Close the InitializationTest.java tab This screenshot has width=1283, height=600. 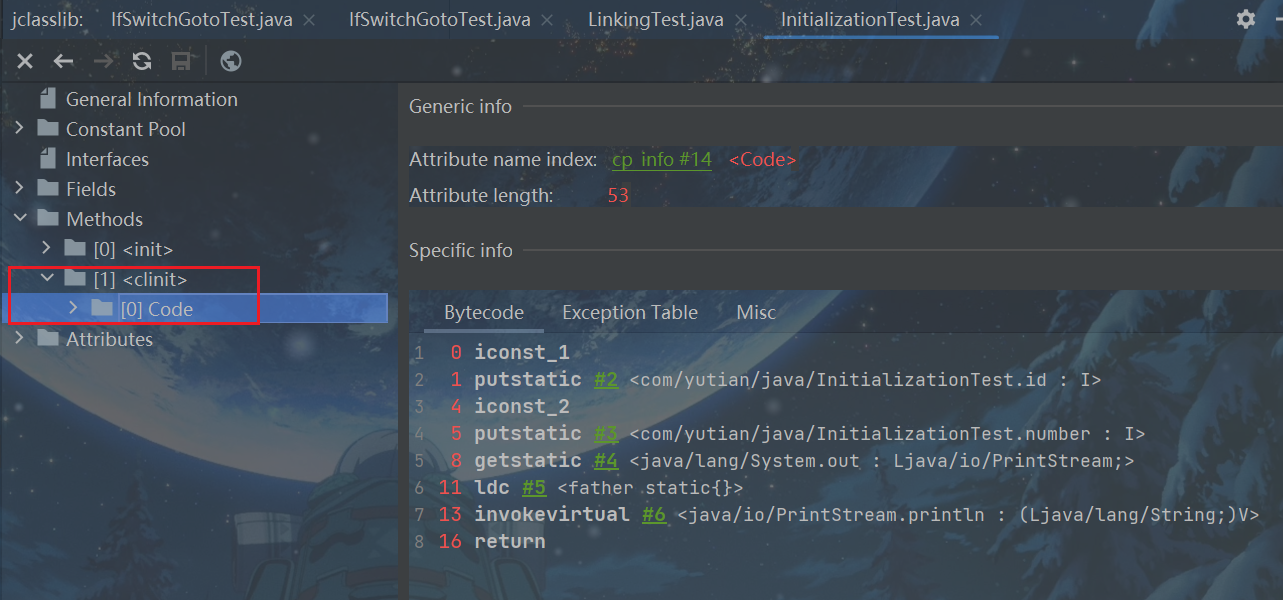click(976, 20)
